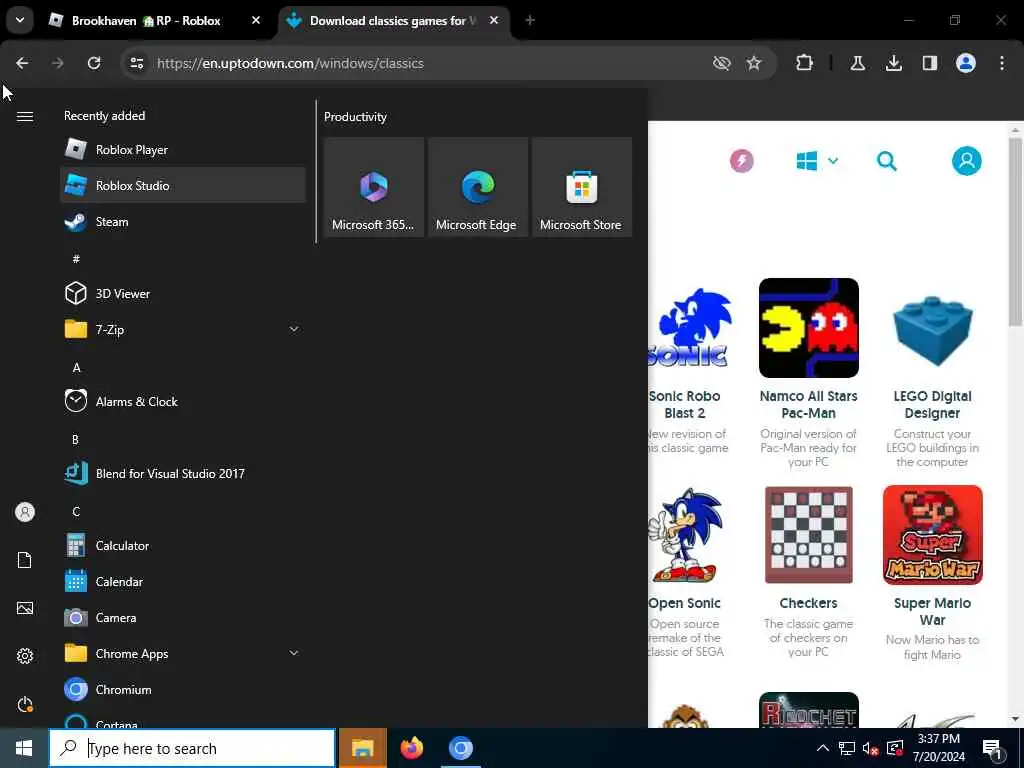Click the Super Mario War thumbnail
1024x768 pixels.
click(933, 535)
